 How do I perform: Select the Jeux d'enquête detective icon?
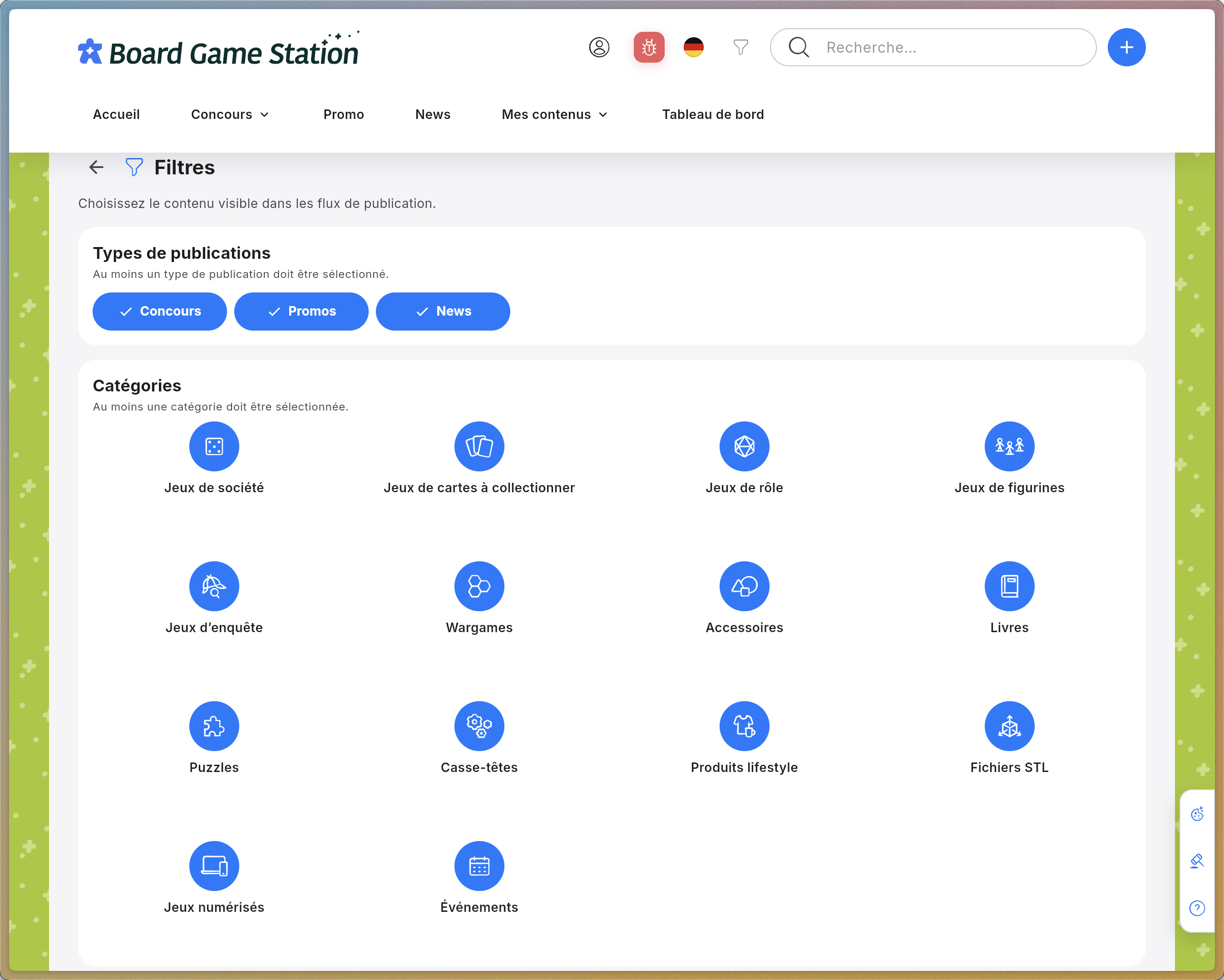(214, 586)
